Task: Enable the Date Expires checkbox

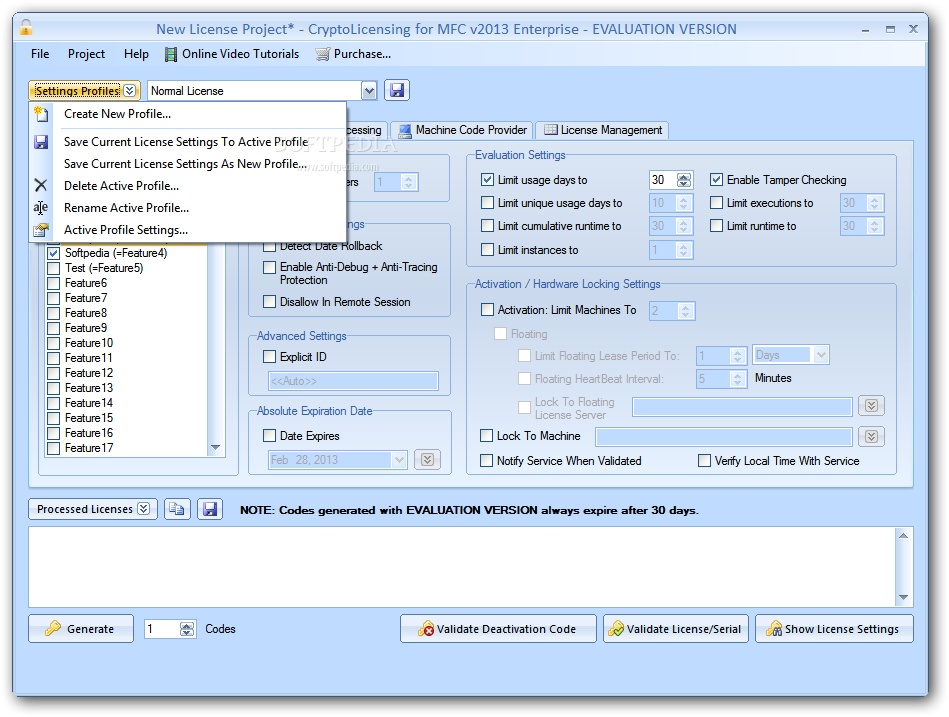Action: point(269,436)
